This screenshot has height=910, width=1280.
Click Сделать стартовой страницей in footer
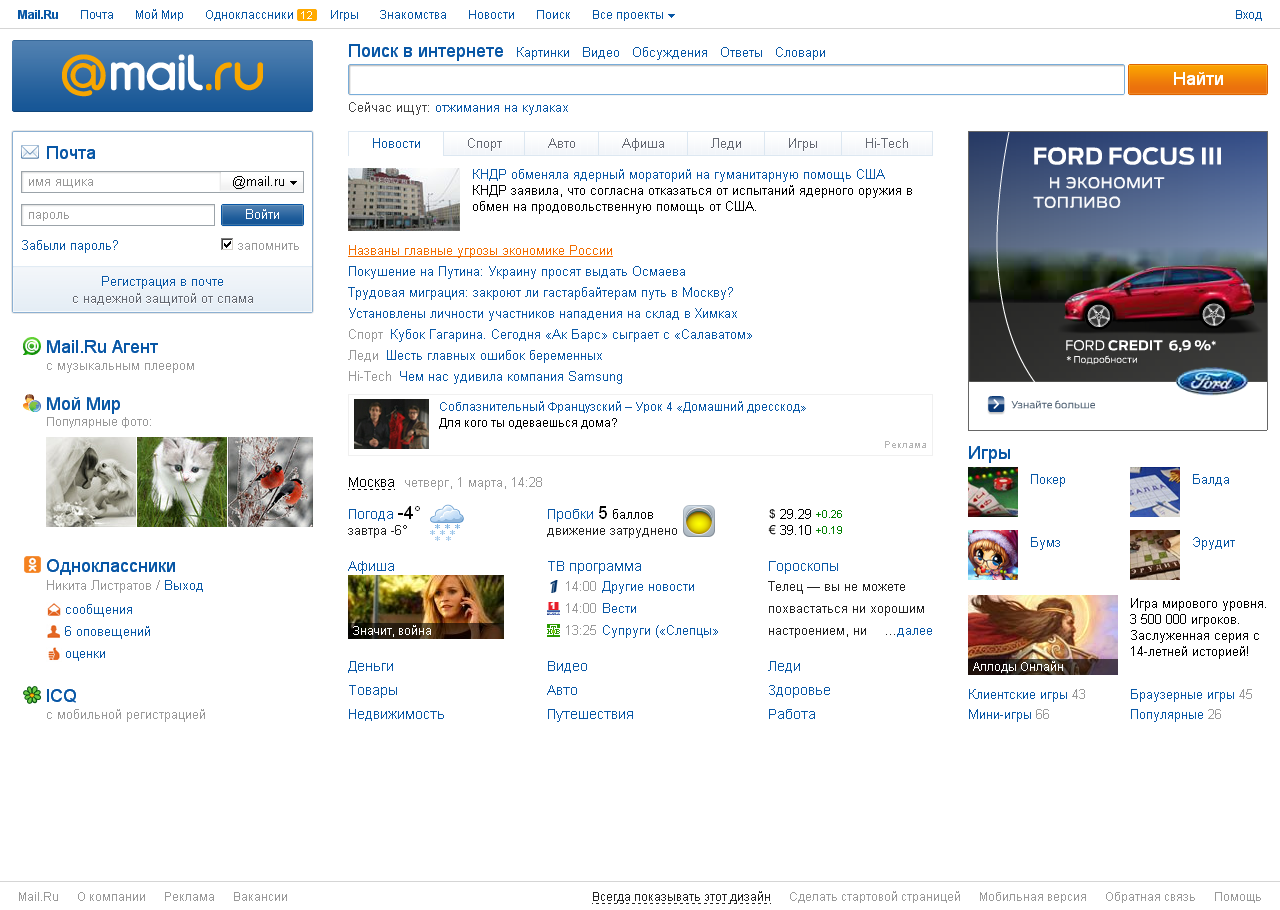pos(875,897)
